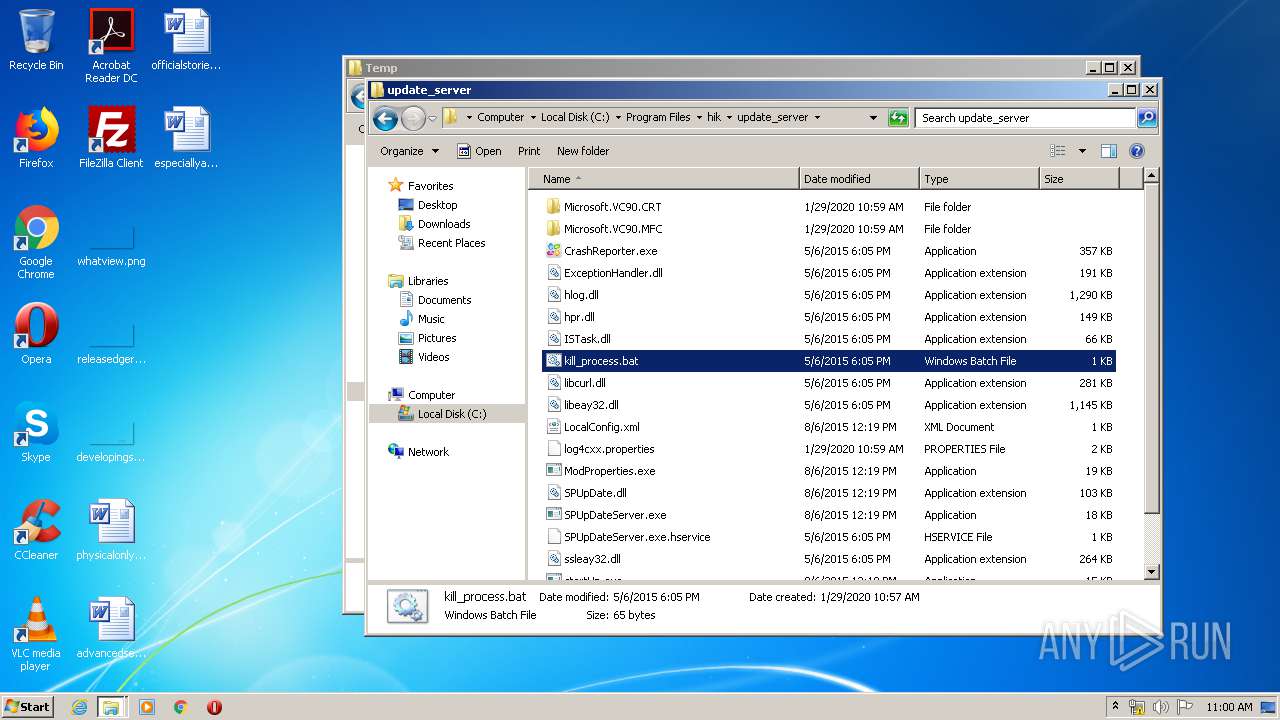Sort by the Type column header
Viewport: 1280px width, 720px height.
pos(979,179)
